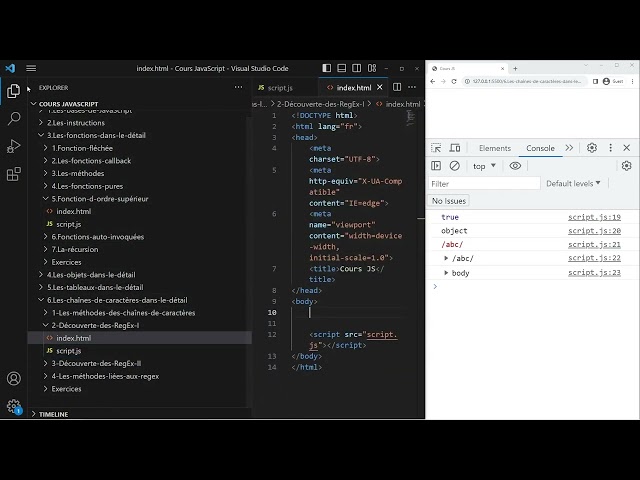The image size is (640, 480).
Task: Toggle the console sidebar icon
Action: (436, 166)
